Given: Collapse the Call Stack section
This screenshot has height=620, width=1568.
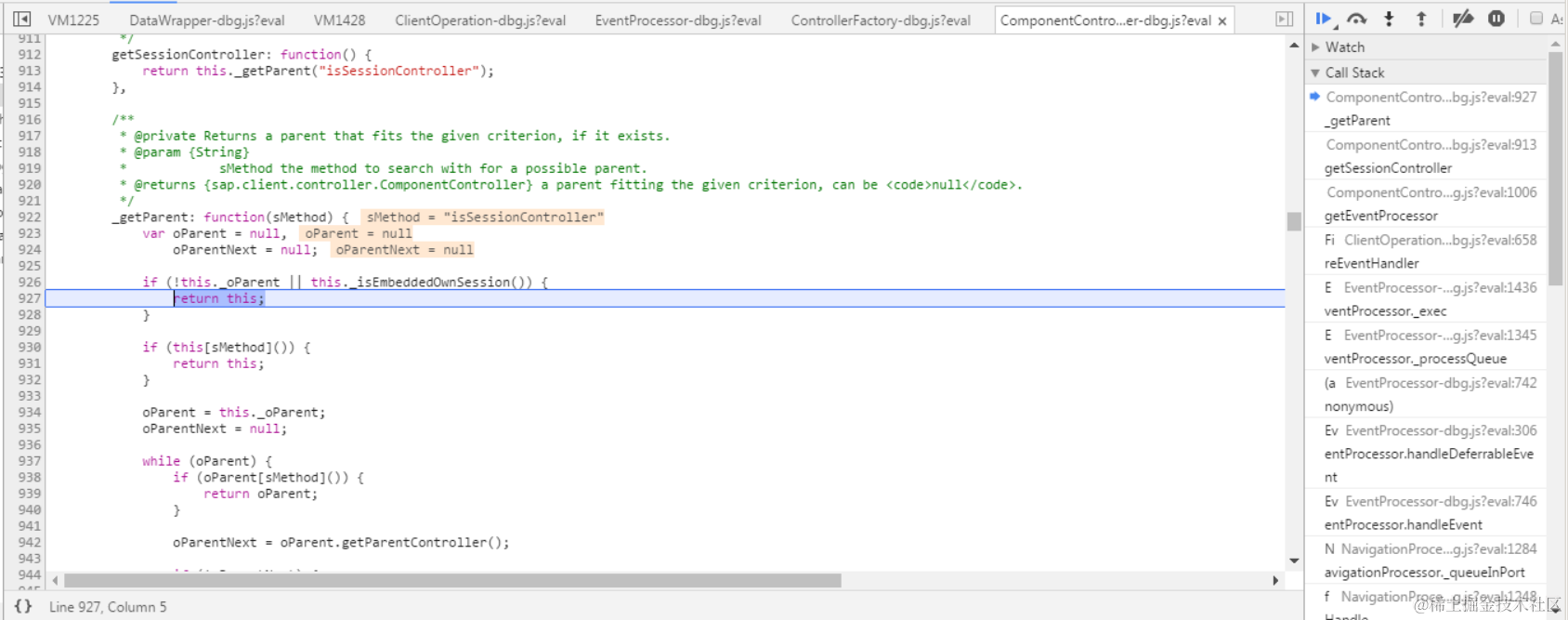Looking at the screenshot, I should click(1427, 73).
